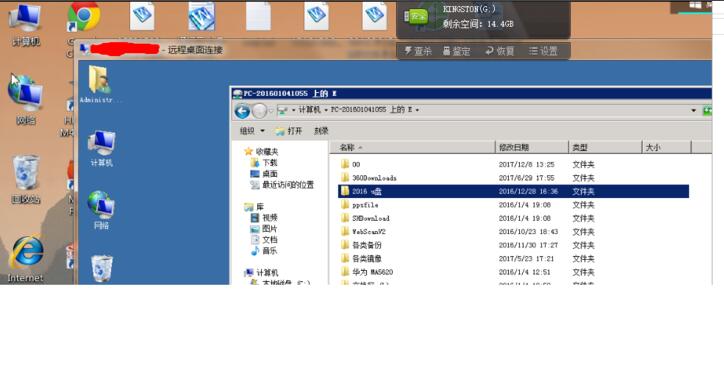Viewport: 724px width, 390px height.
Task: Click the remote desktop connection title icon
Action: coord(84,49)
